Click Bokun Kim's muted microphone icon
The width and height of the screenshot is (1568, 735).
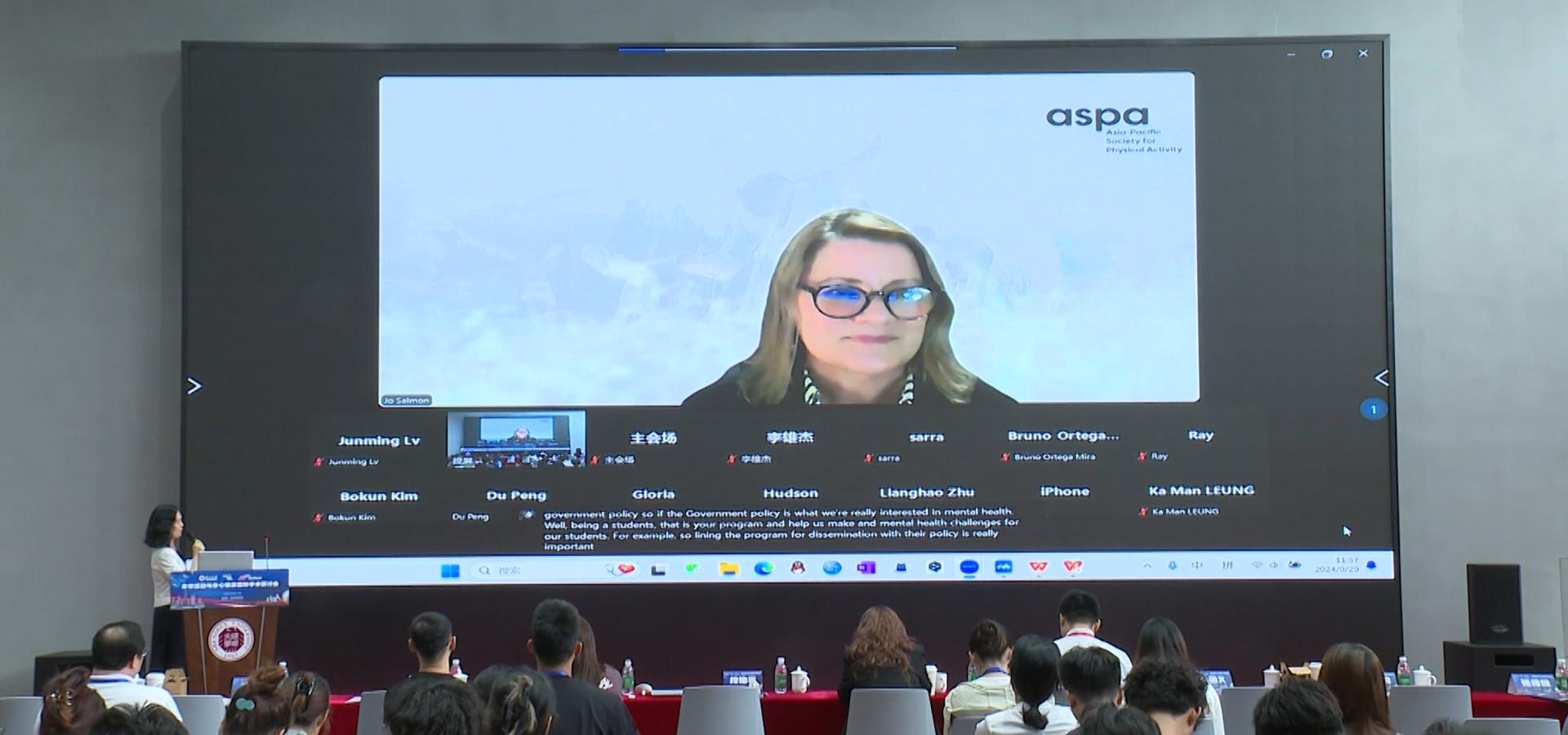click(318, 518)
